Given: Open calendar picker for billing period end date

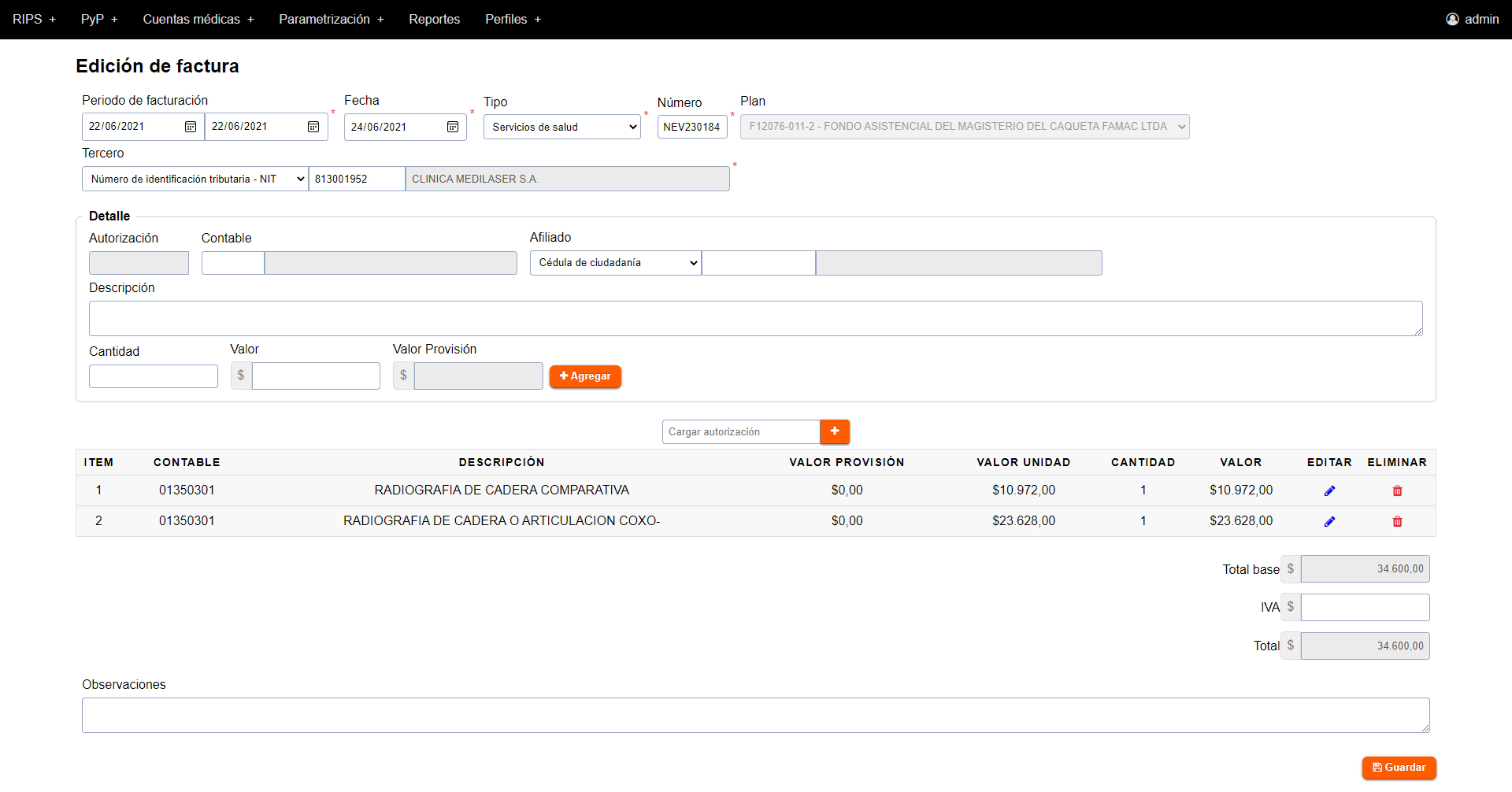Looking at the screenshot, I should coord(313,127).
